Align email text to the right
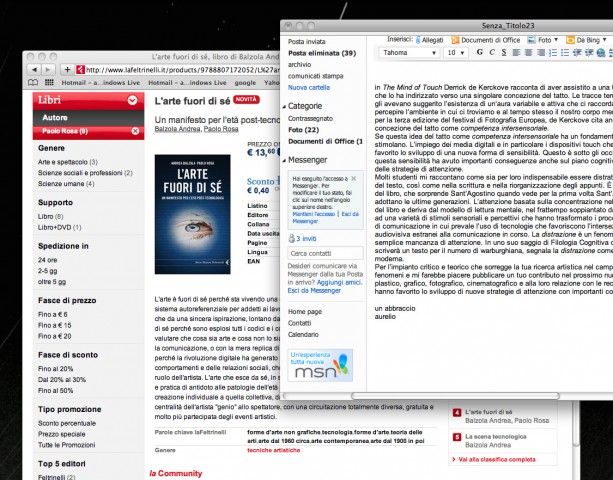The width and height of the screenshot is (613, 480). point(541,52)
